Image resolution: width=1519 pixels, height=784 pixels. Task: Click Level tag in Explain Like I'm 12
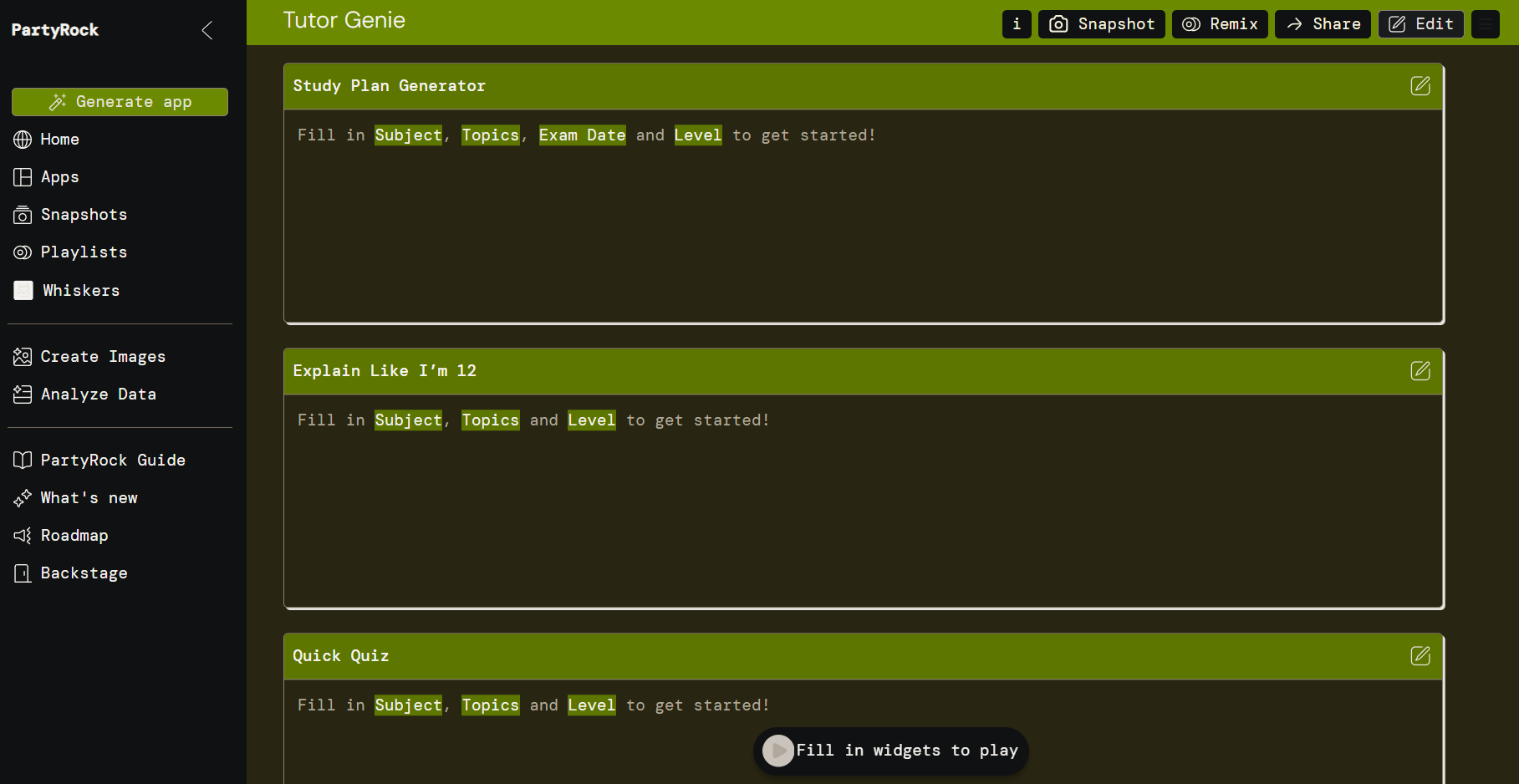point(592,420)
